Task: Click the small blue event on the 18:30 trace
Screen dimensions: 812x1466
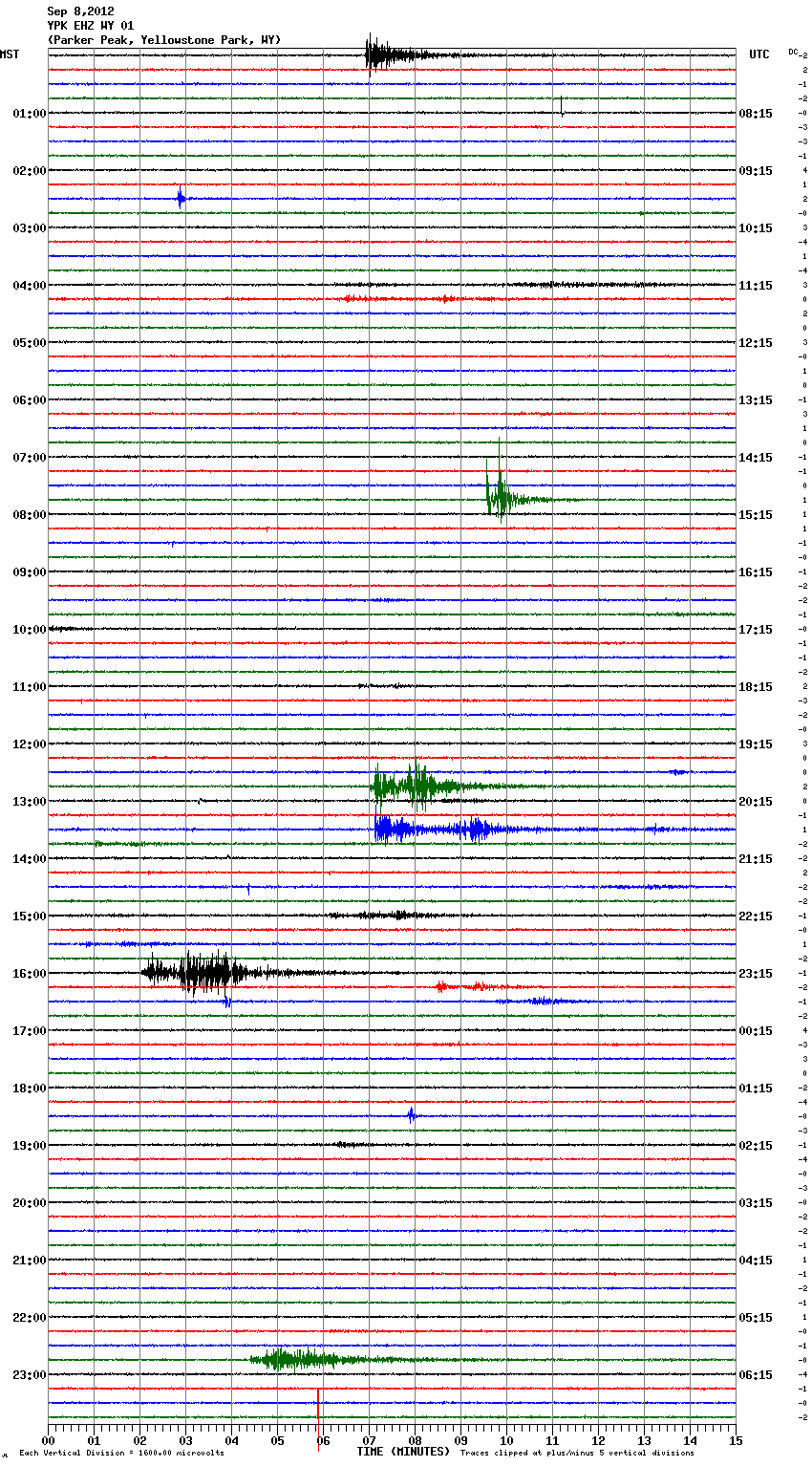Action: (x=412, y=1114)
